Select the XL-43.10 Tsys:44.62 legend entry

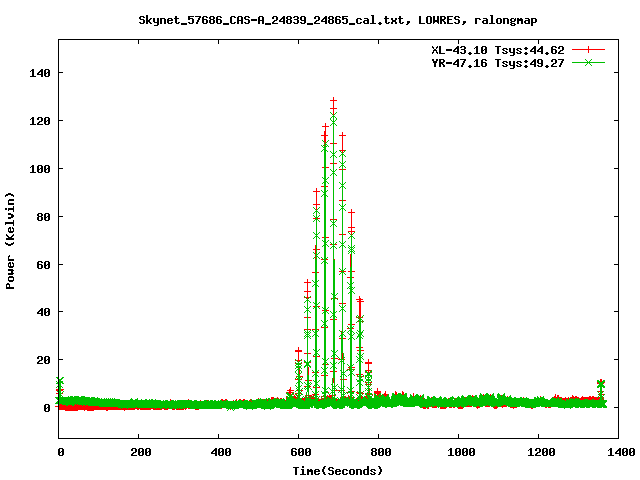pos(498,50)
